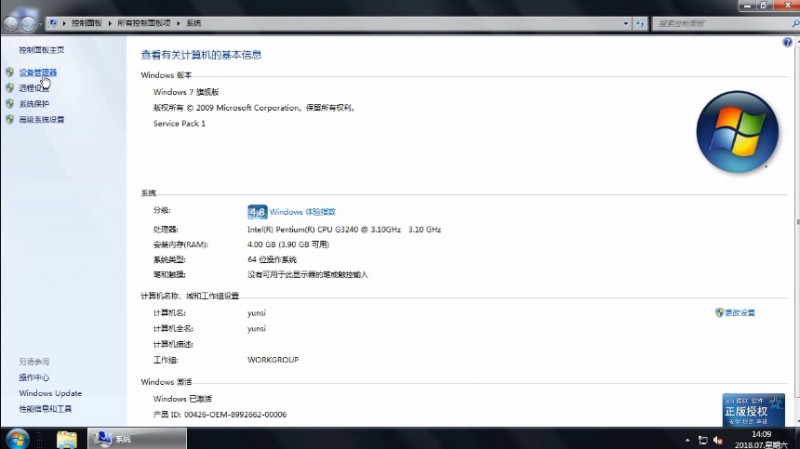Go to 控制面板主页 control panel home
800x449 pixels.
(x=41, y=50)
